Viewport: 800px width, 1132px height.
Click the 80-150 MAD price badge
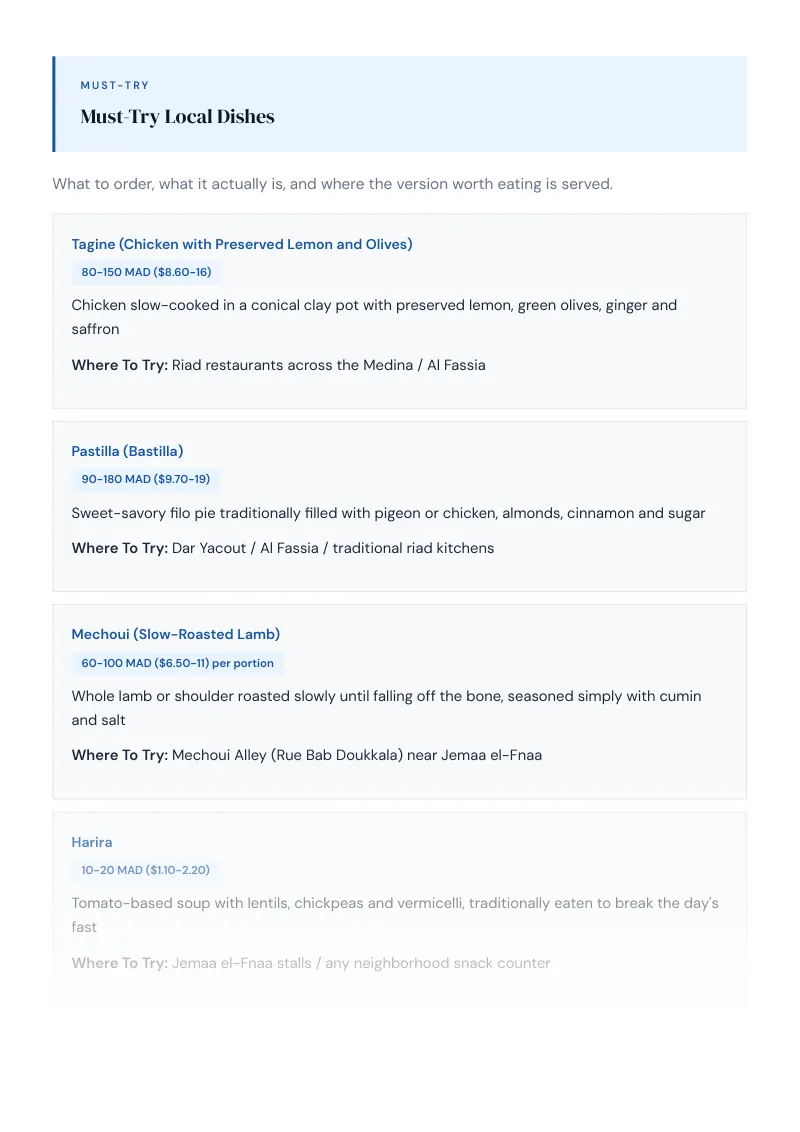coord(147,272)
